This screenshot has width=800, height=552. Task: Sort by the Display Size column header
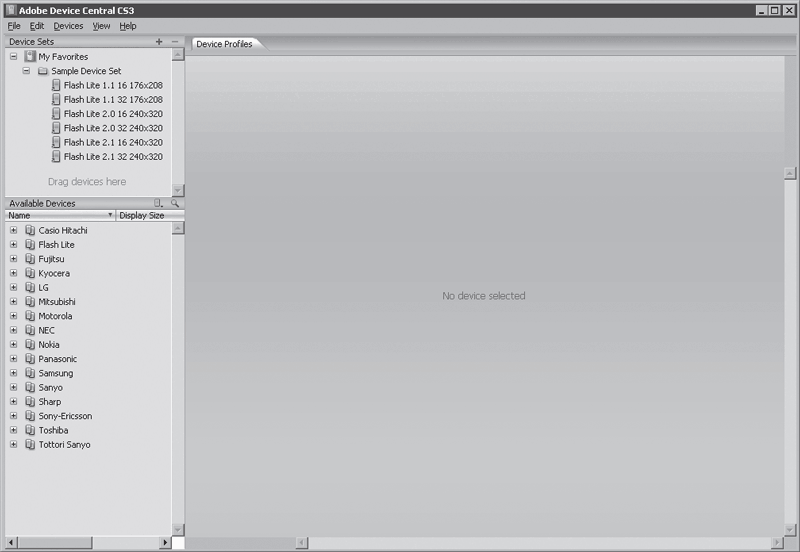click(x=150, y=216)
